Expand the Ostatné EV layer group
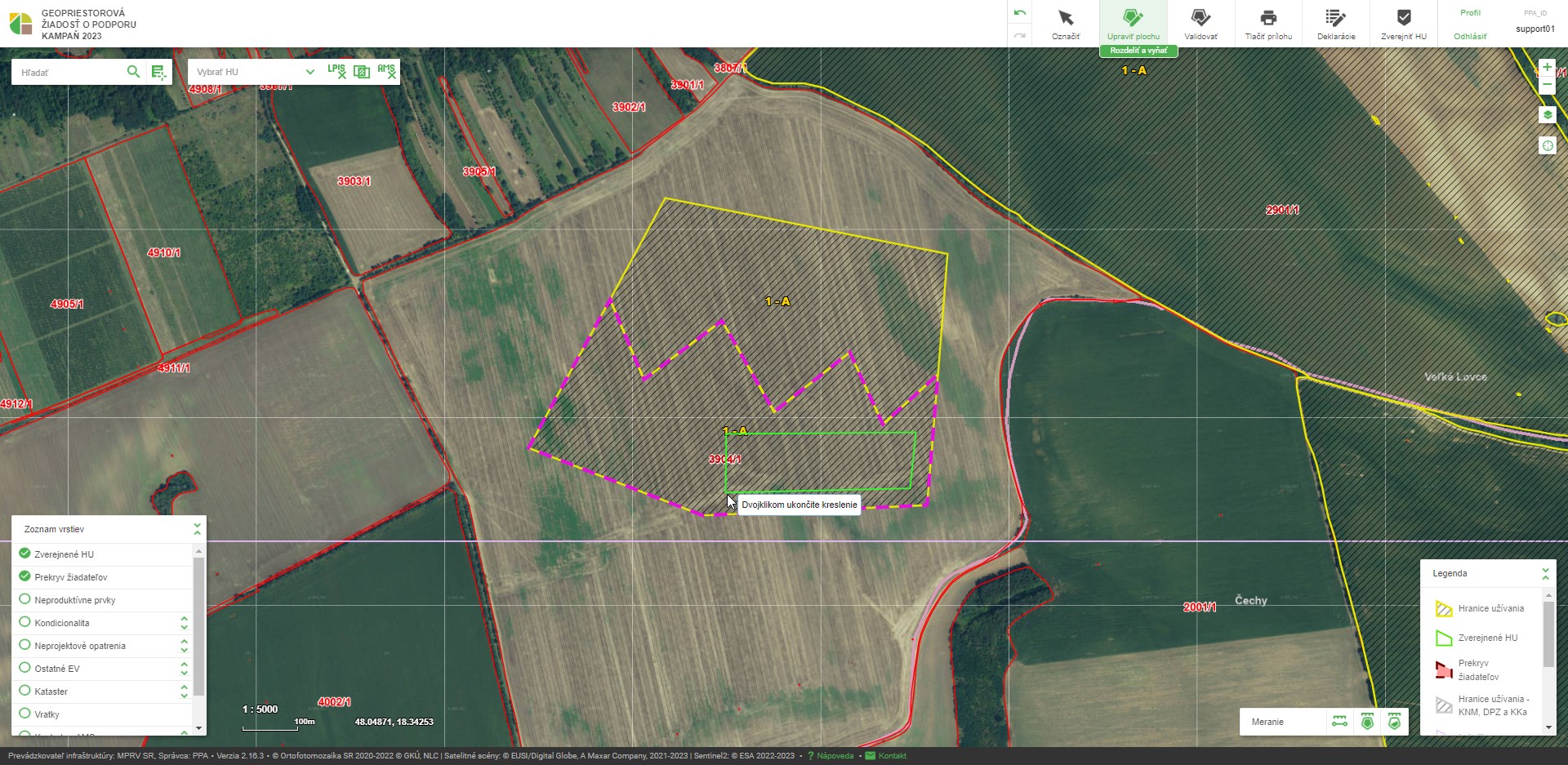Image resolution: width=1568 pixels, height=765 pixels. 184,669
